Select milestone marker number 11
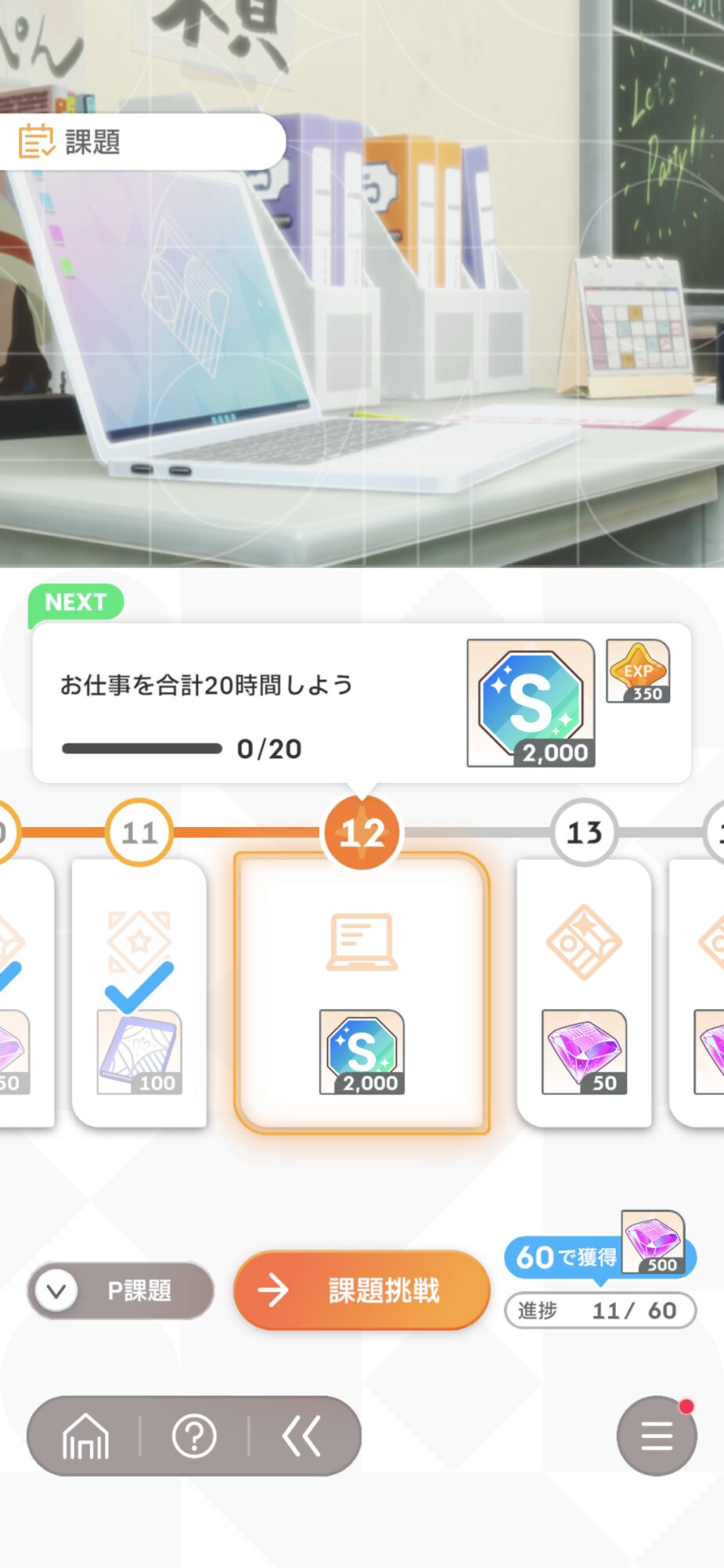Image resolution: width=724 pixels, height=1568 pixels. click(139, 833)
